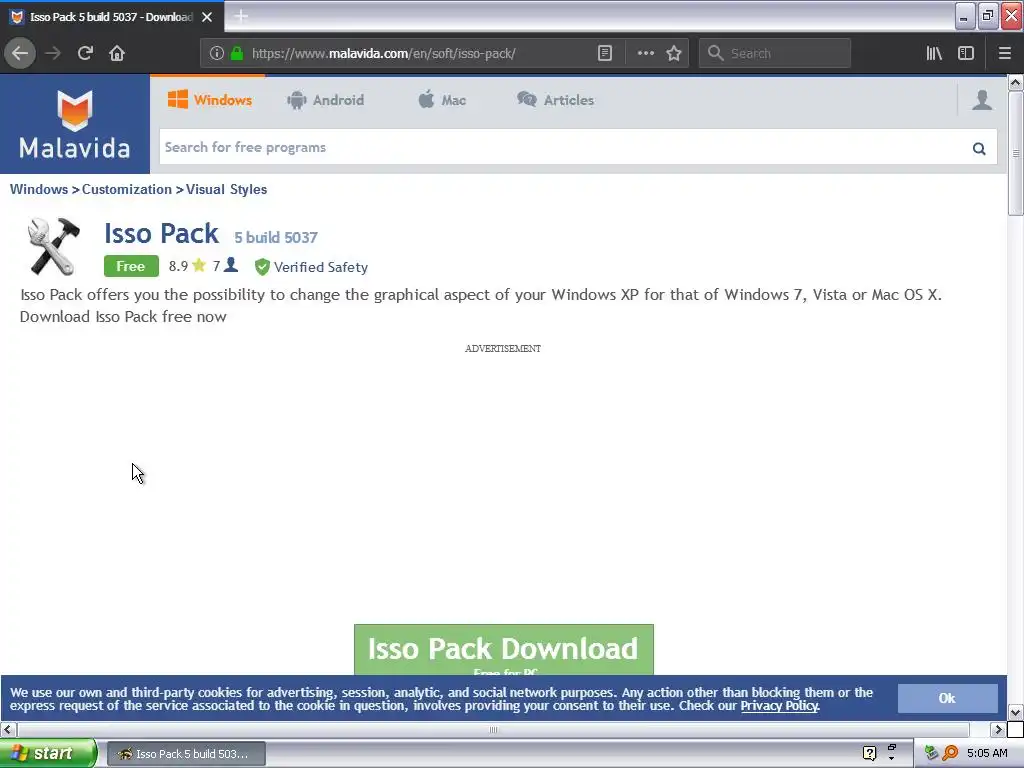Select the Mac category tab
This screenshot has height=768, width=1024.
(442, 100)
